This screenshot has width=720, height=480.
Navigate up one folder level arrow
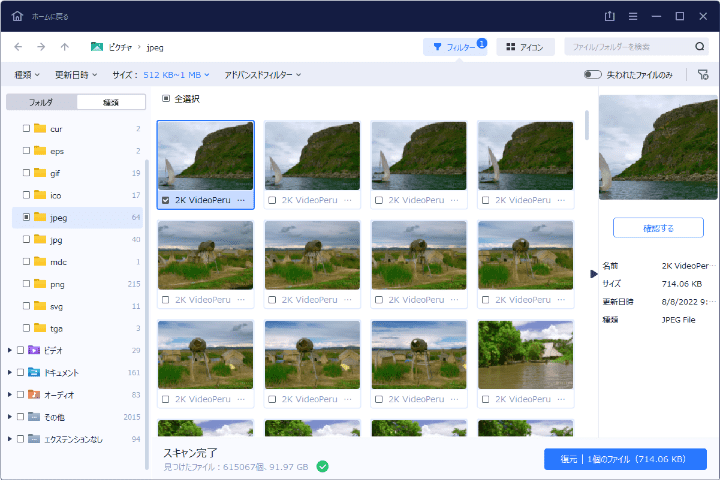pos(65,46)
